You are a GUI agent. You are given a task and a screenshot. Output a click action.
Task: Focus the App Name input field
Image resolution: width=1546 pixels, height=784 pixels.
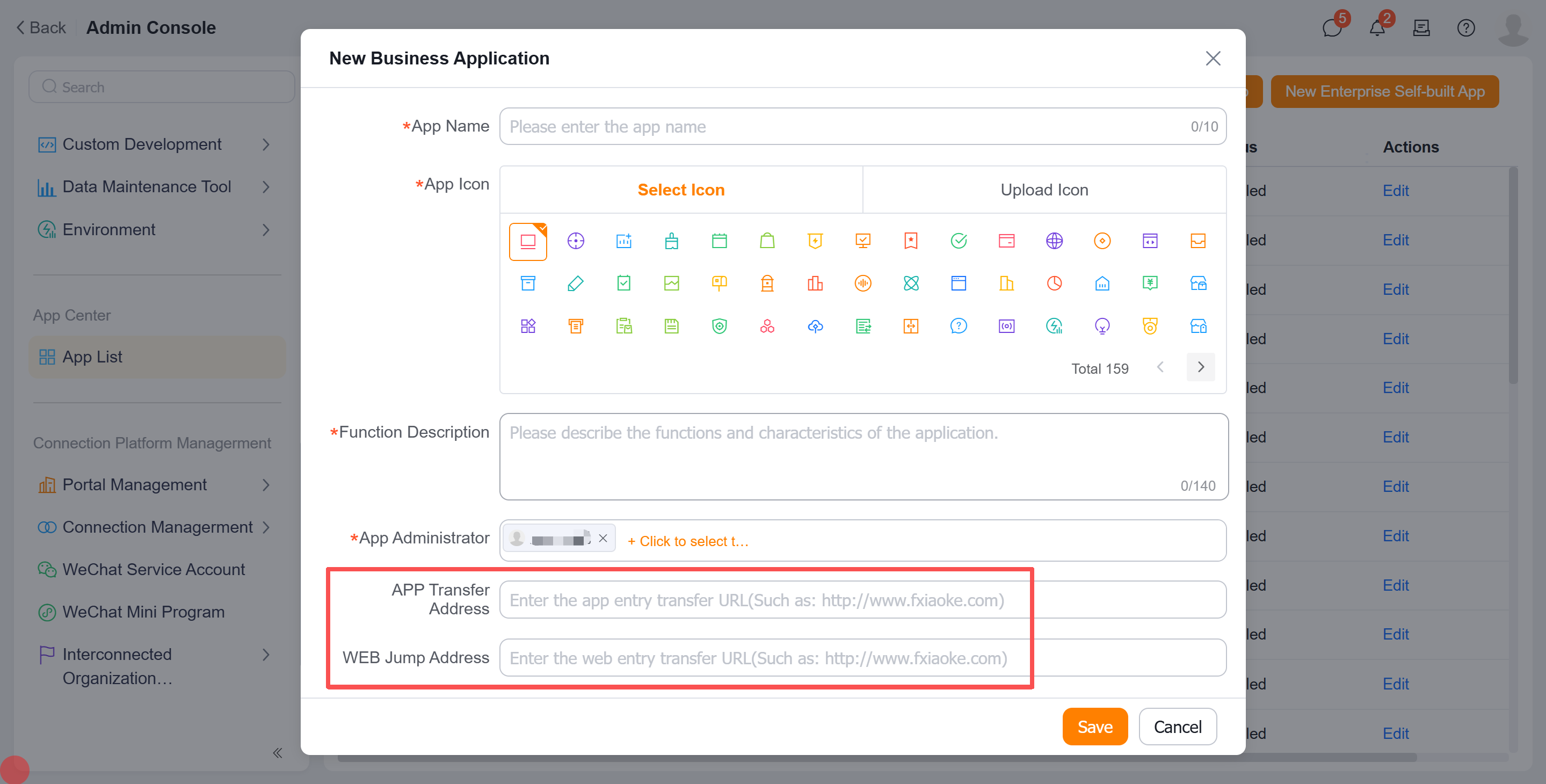(862, 127)
